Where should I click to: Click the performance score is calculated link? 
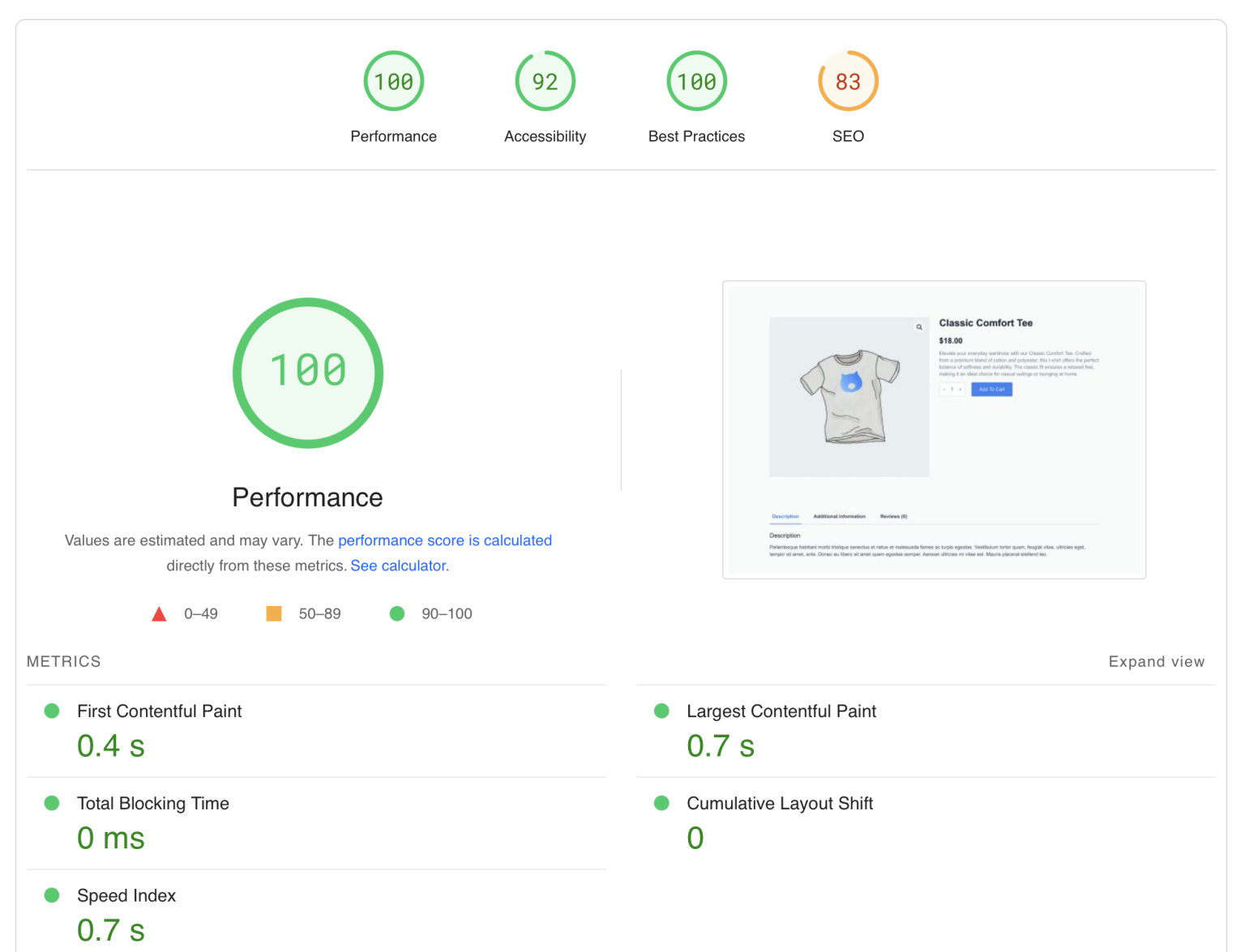tap(445, 540)
